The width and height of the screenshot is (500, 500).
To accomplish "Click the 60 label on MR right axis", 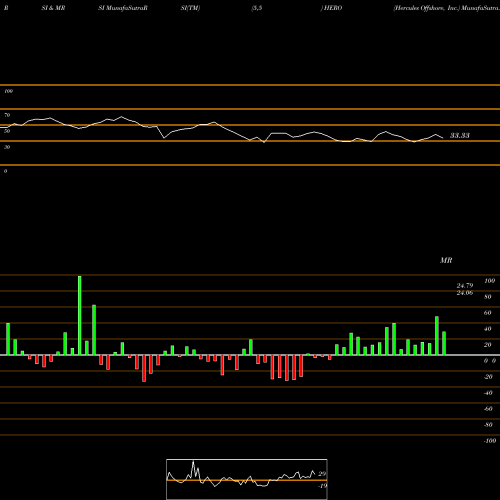I will point(488,313).
